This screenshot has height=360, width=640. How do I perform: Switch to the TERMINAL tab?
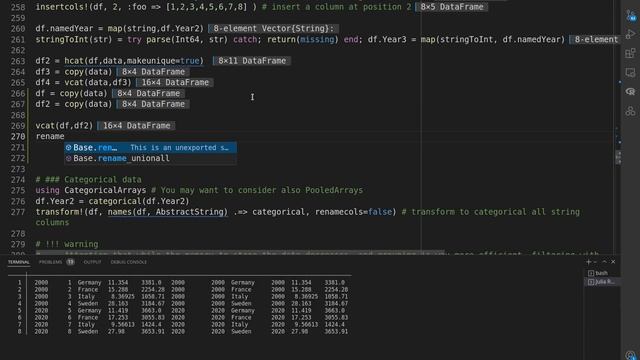coord(19,262)
